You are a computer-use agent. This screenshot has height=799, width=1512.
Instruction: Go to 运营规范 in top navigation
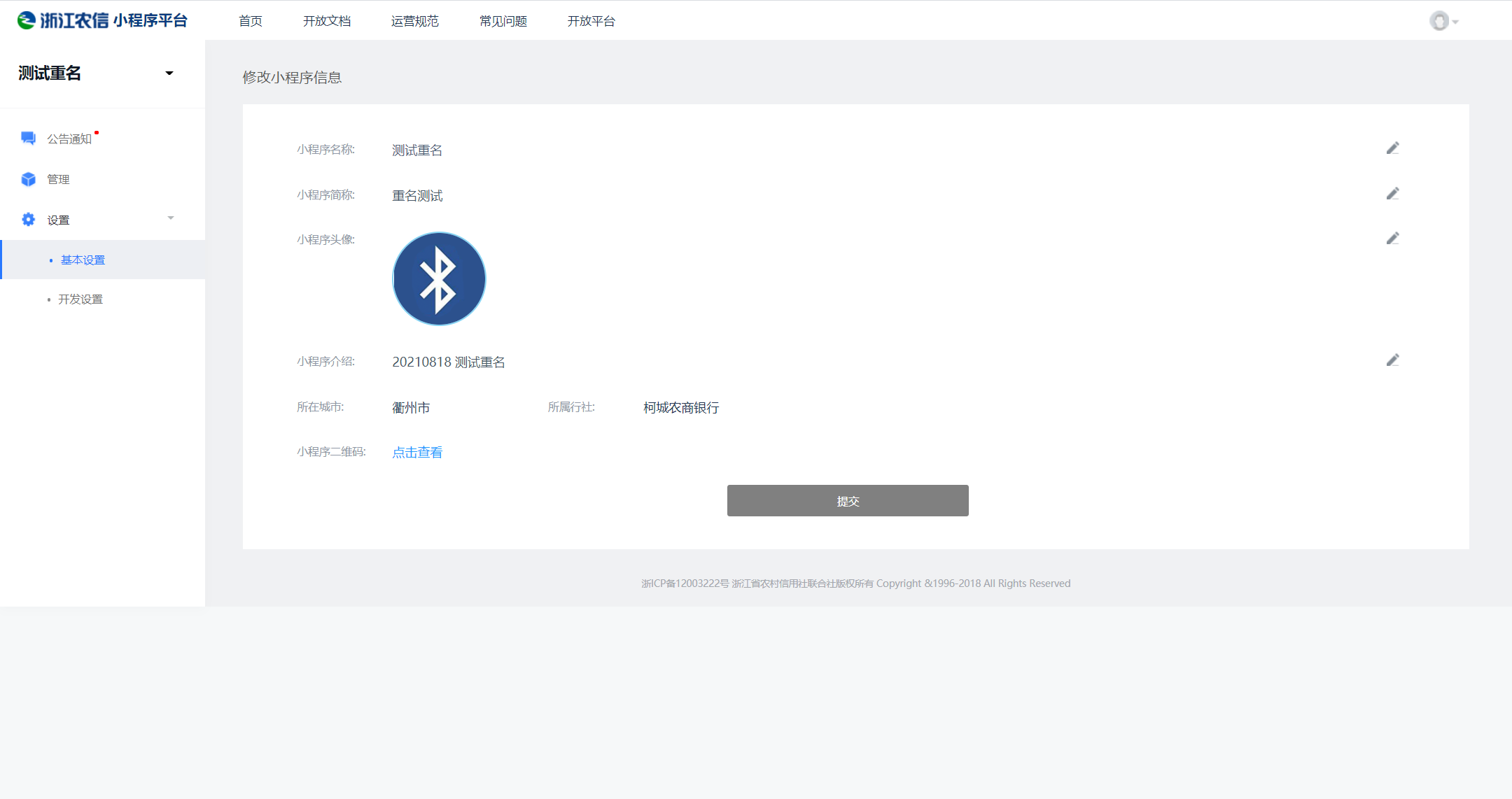coord(414,21)
